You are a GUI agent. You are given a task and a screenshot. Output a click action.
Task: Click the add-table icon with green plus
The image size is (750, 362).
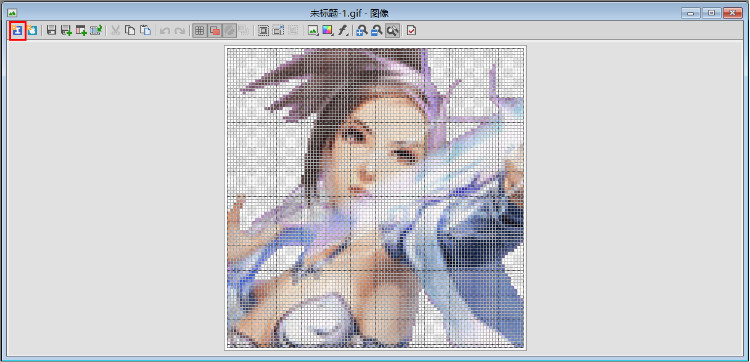[x=81, y=31]
